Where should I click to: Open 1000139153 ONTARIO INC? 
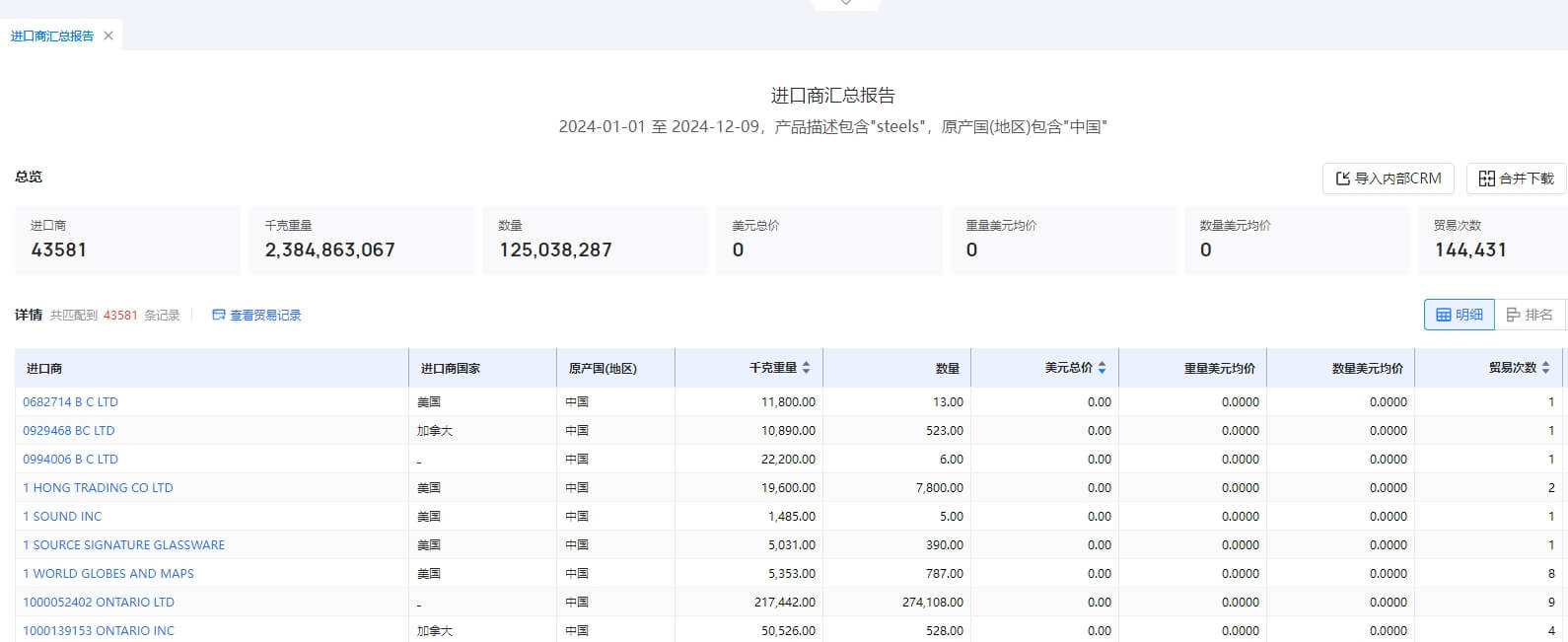point(99,631)
